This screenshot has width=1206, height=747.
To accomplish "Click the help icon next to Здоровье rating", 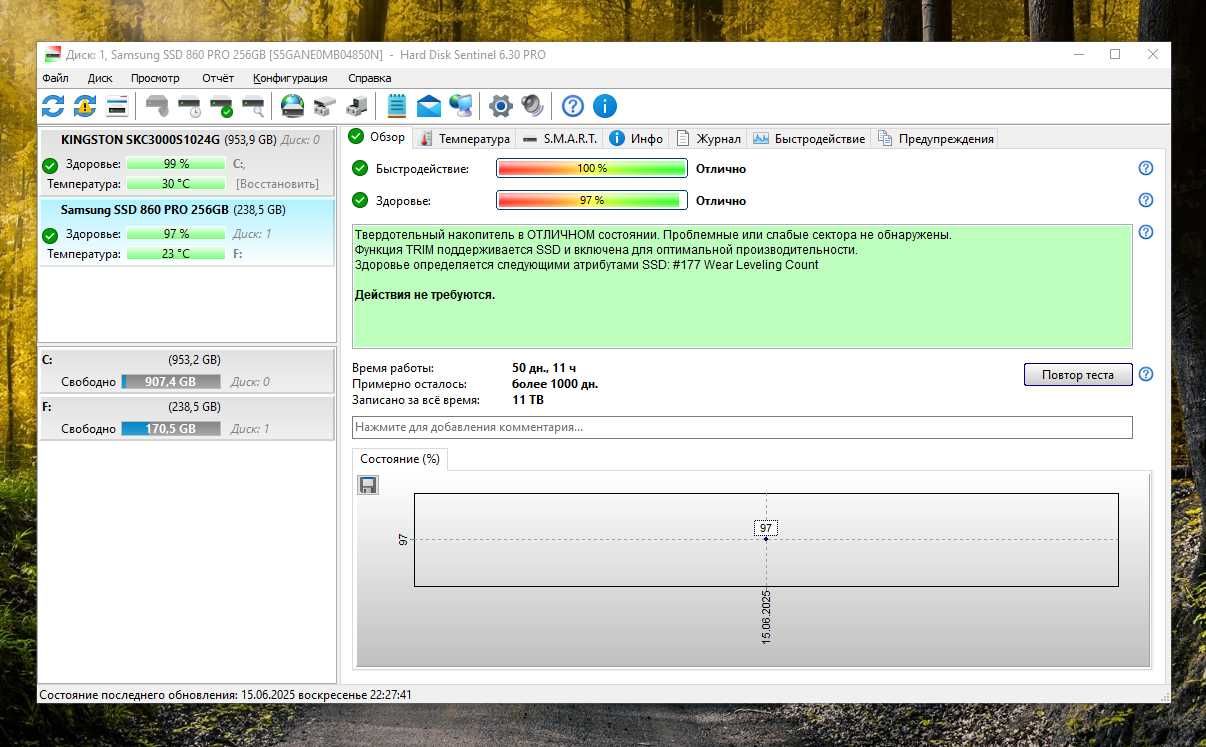I will click(1146, 200).
